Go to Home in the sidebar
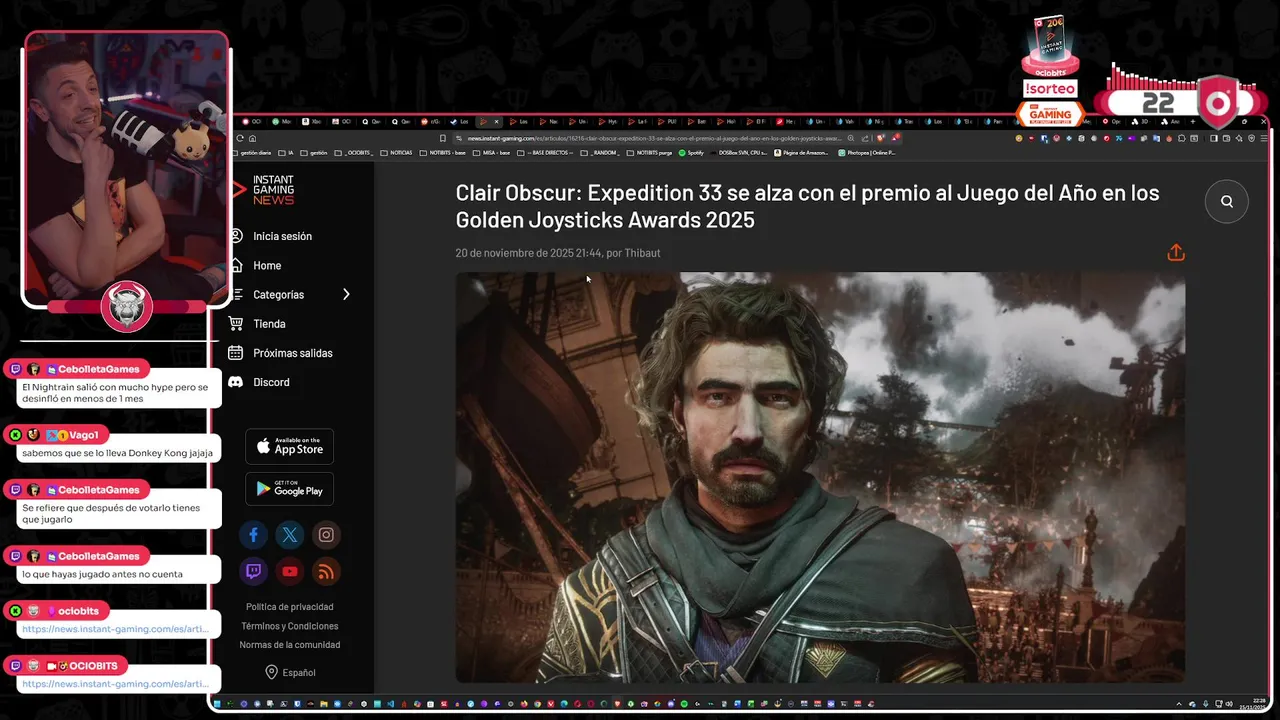The image size is (1280, 720). pyautogui.click(x=267, y=265)
